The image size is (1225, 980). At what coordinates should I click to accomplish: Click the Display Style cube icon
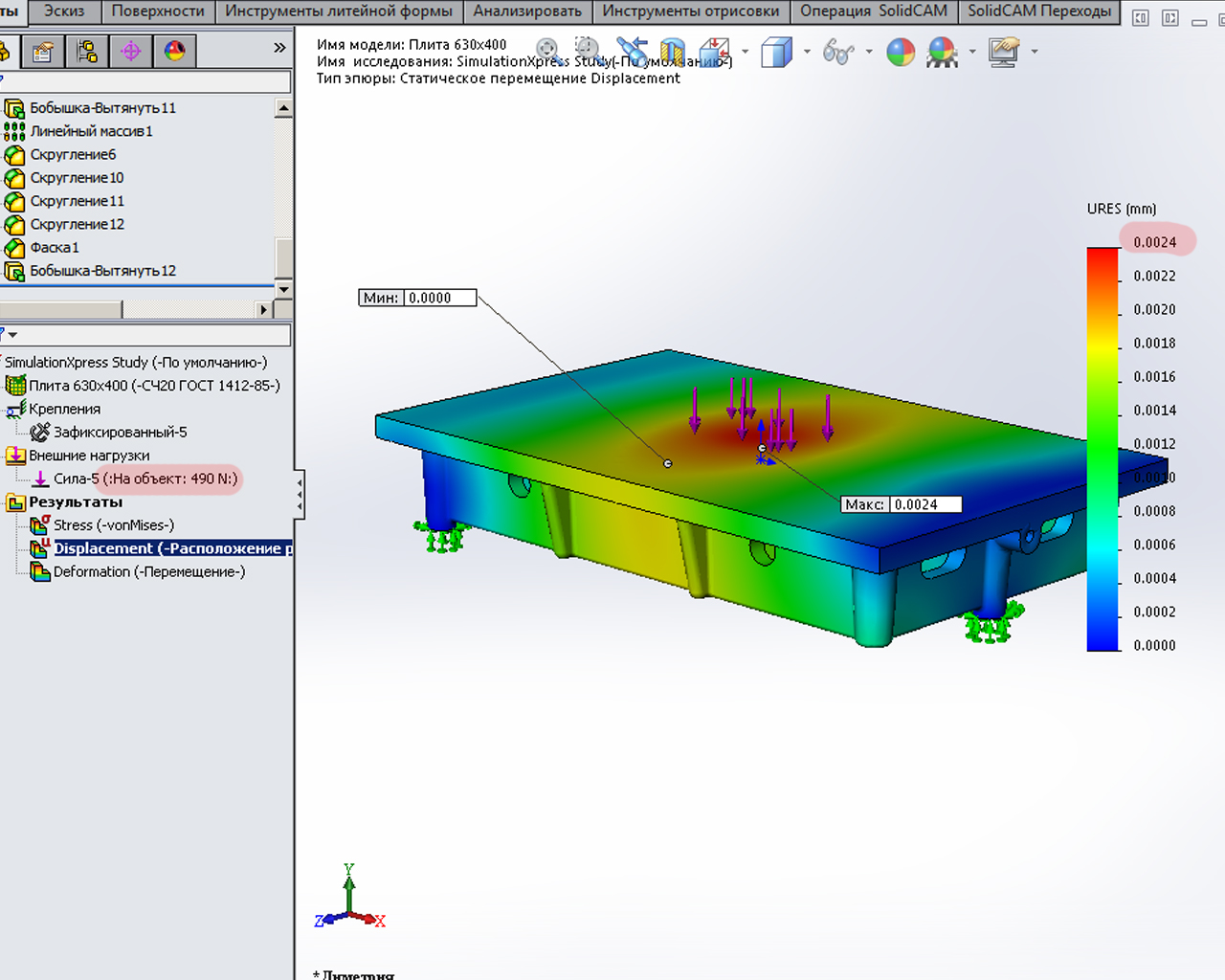coord(776,52)
